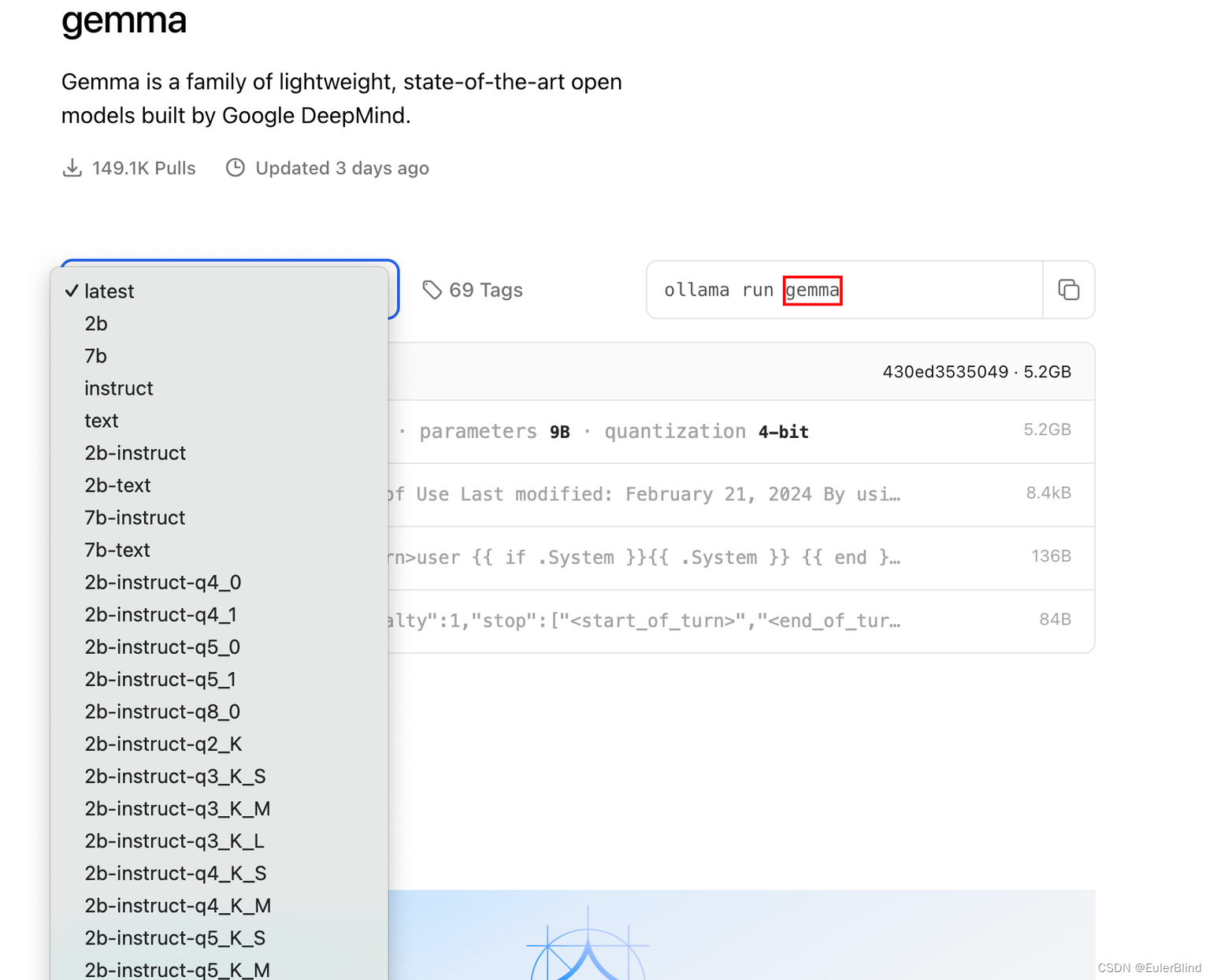1213x980 pixels.
Task: Choose the '2b-instruct-q3_K_M' option
Action: coord(219,807)
